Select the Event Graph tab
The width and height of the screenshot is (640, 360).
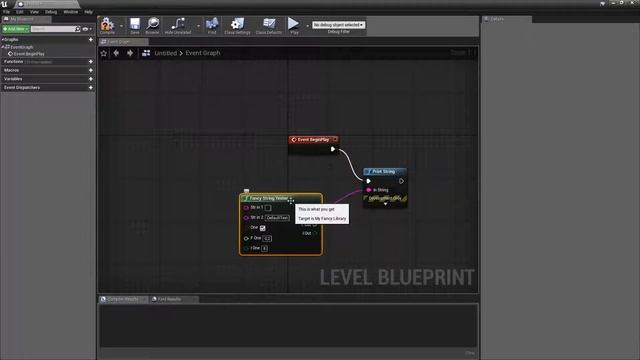tap(124, 42)
